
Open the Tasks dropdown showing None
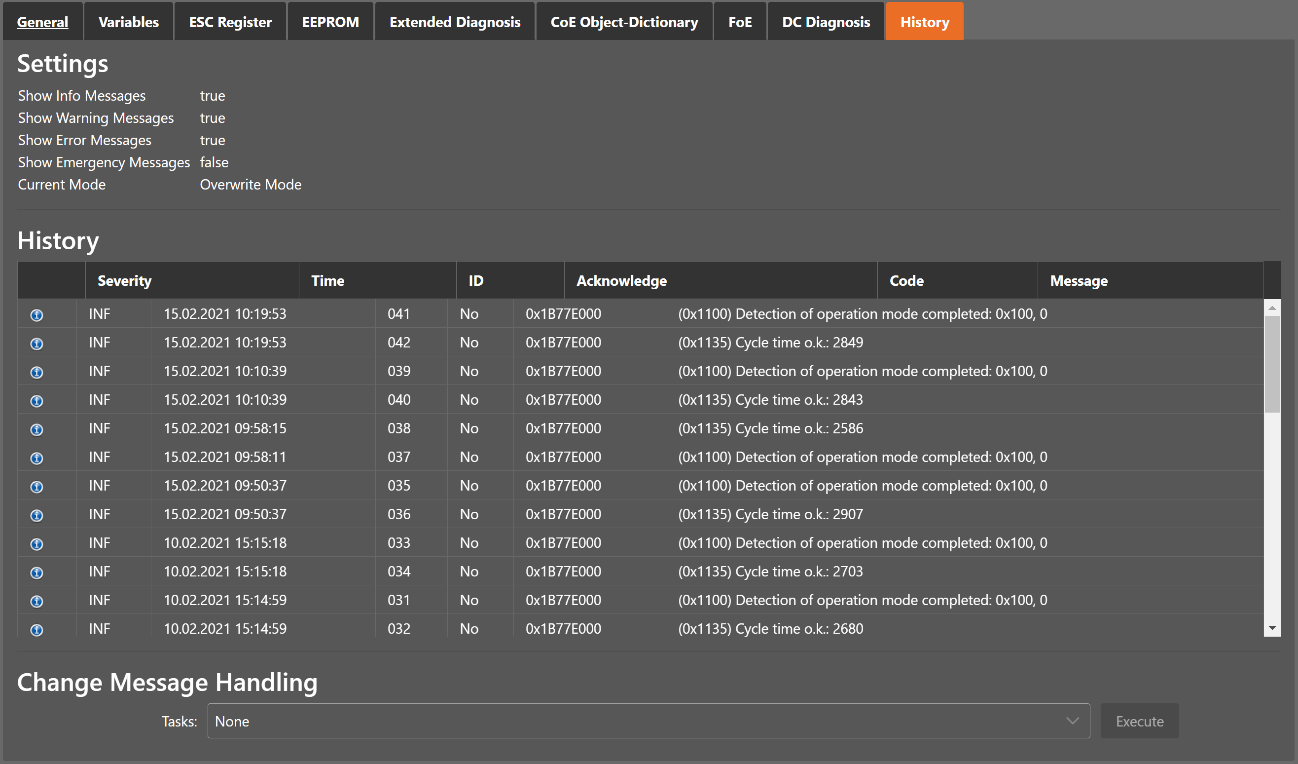point(648,721)
